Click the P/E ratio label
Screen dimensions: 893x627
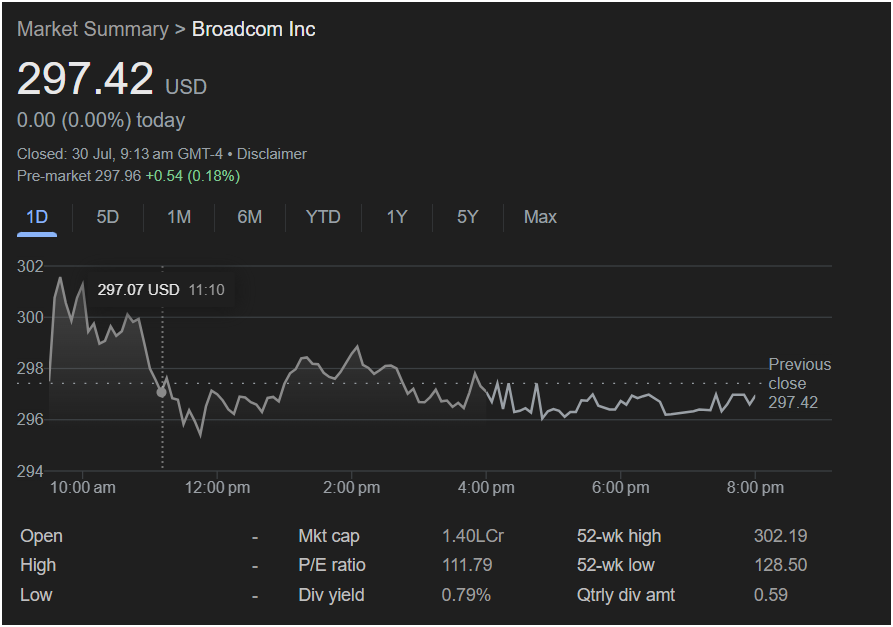pyautogui.click(x=331, y=565)
